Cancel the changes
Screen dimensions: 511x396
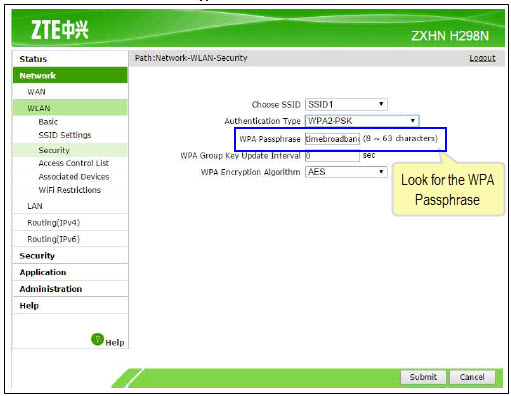point(472,377)
